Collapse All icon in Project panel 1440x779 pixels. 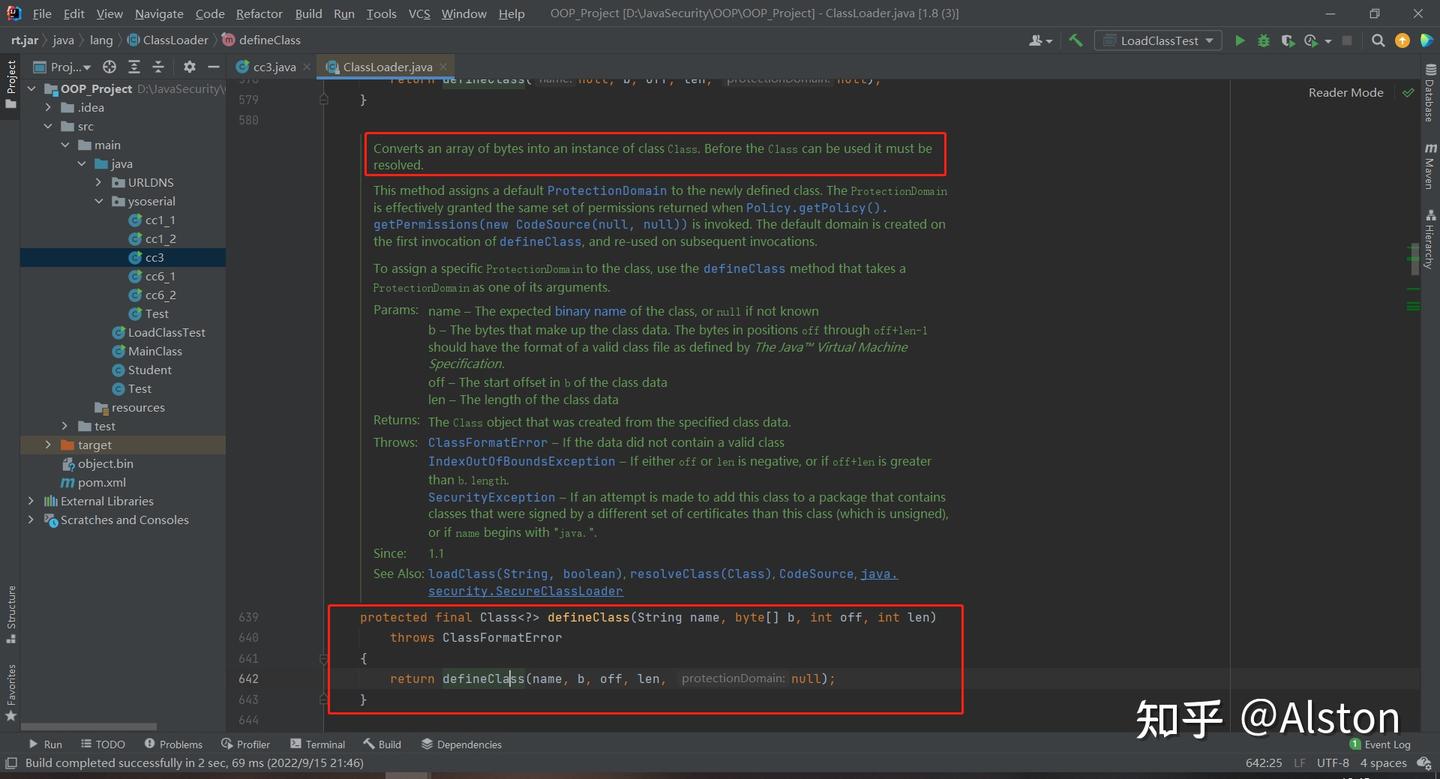pos(158,67)
